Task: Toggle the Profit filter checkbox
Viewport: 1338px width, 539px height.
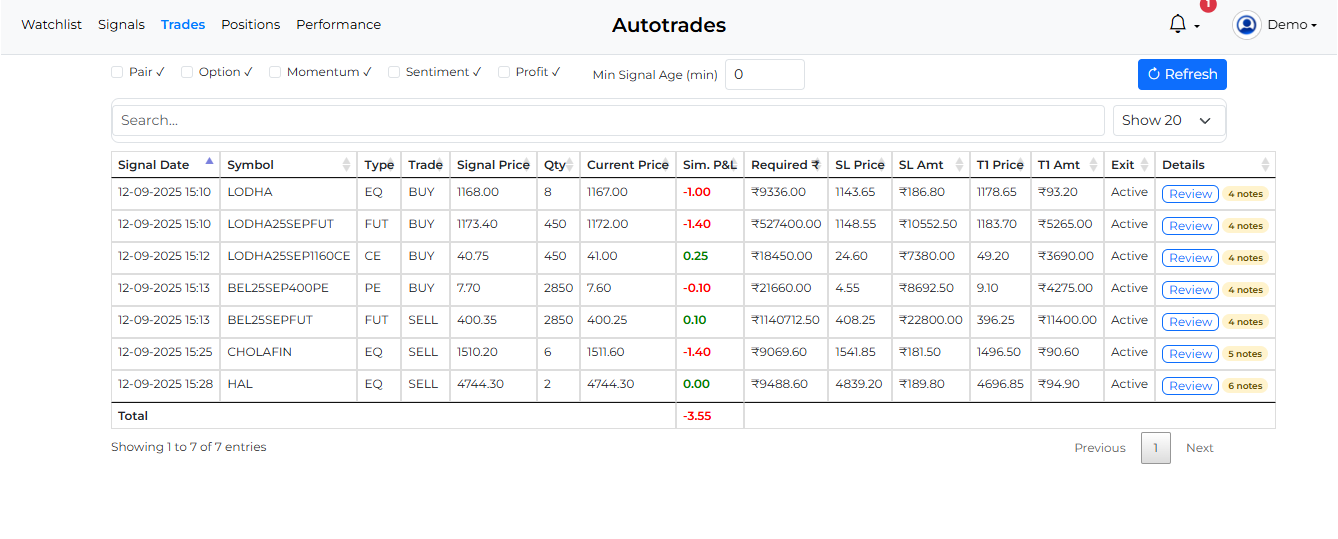Action: [504, 72]
